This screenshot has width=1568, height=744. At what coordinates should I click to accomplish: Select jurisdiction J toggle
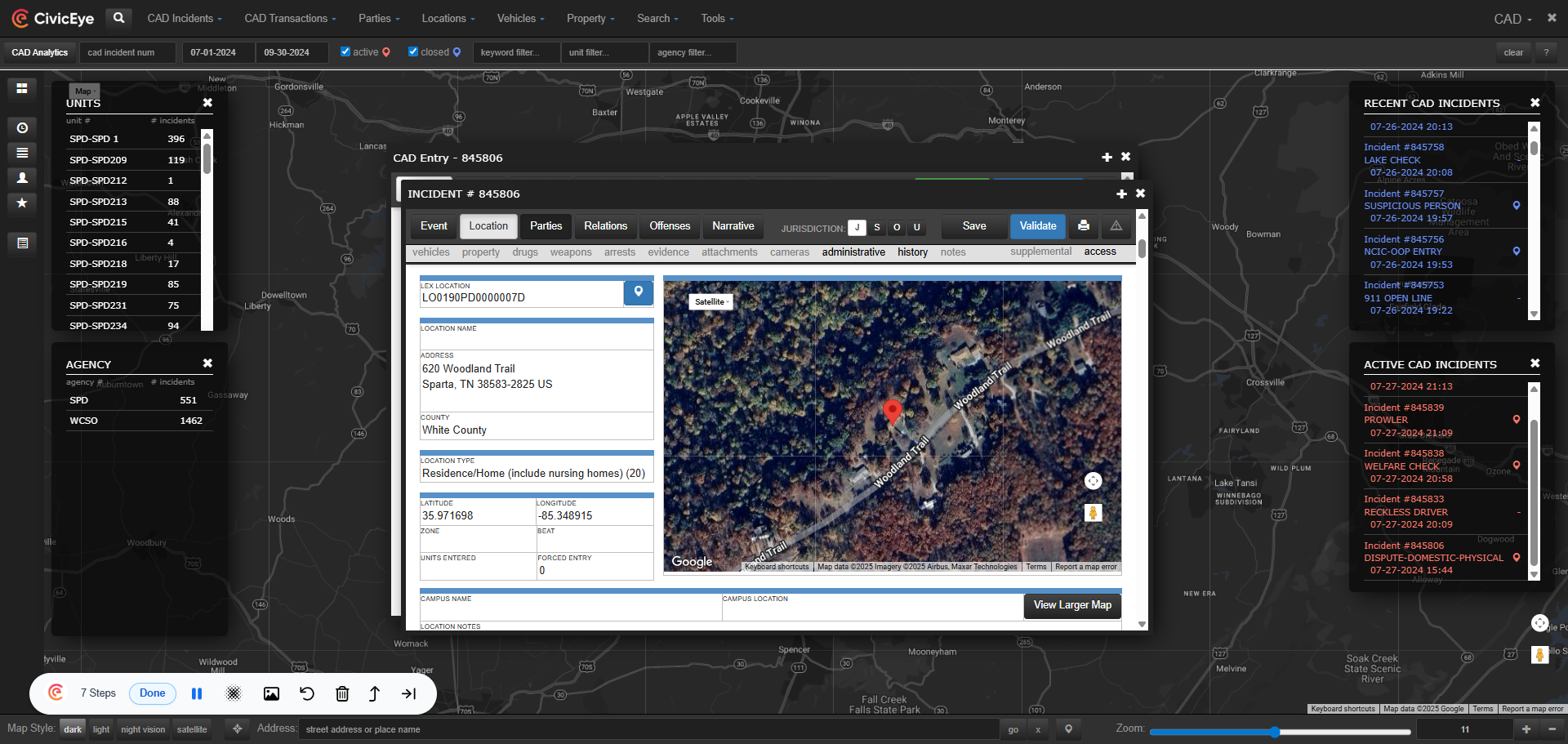(x=857, y=228)
